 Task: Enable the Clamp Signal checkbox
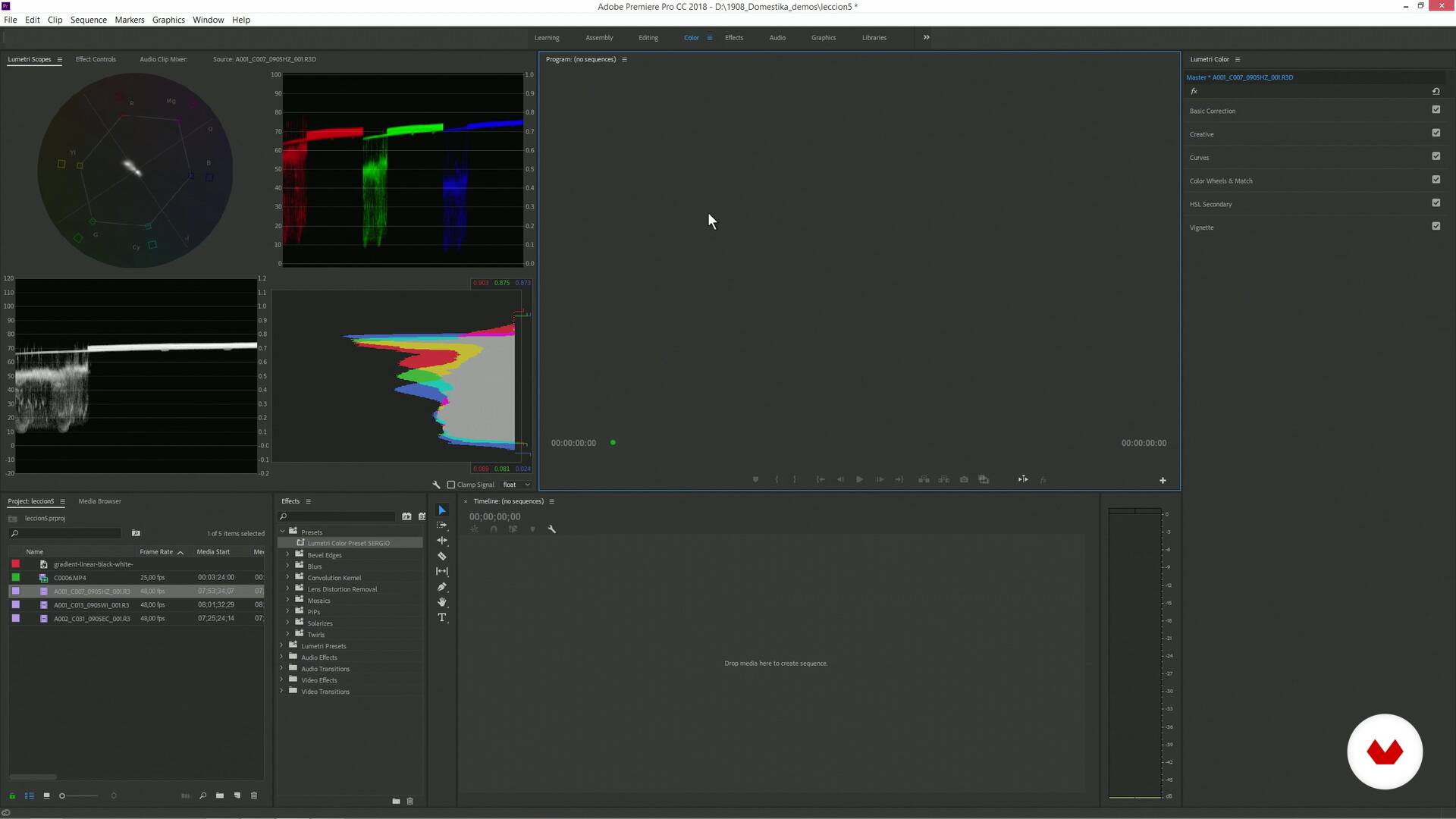pyautogui.click(x=451, y=485)
